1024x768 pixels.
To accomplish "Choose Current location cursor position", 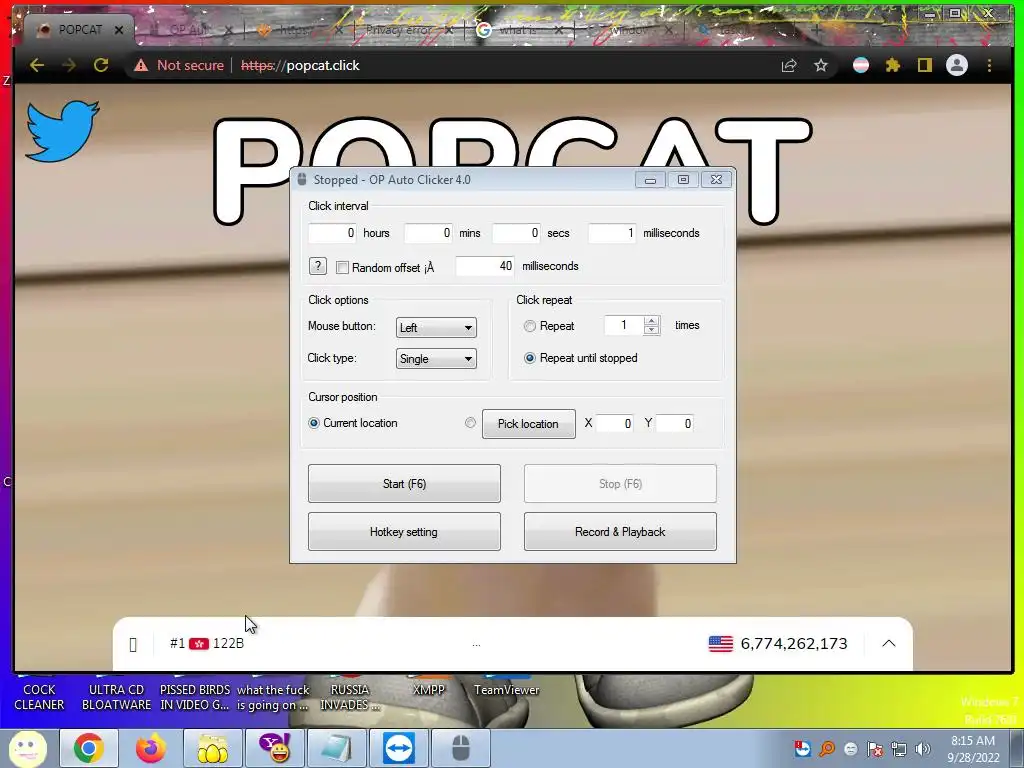I will click(x=313, y=423).
